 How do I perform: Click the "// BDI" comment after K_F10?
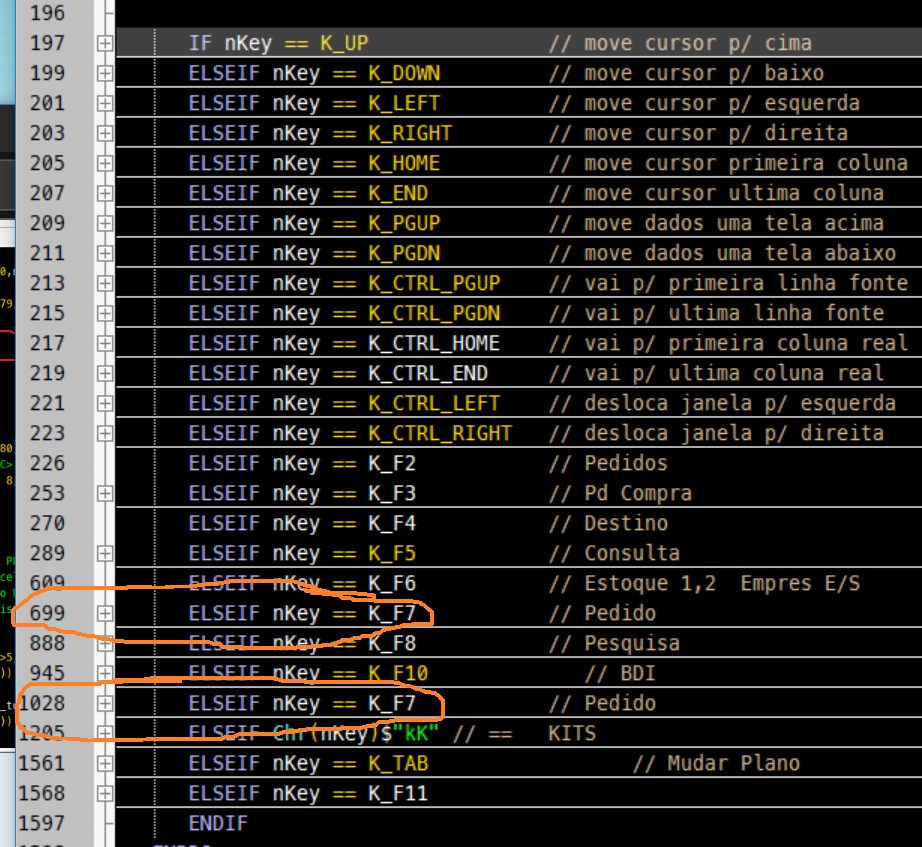620,673
